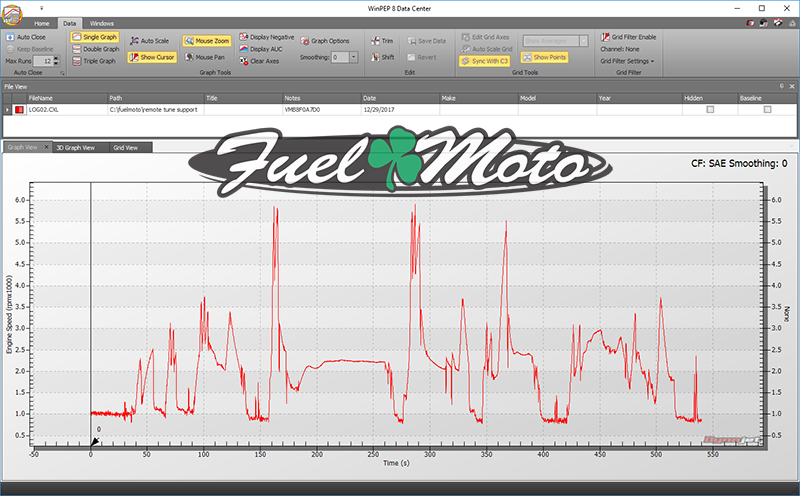Toggle Auto Close icon

coord(10,37)
